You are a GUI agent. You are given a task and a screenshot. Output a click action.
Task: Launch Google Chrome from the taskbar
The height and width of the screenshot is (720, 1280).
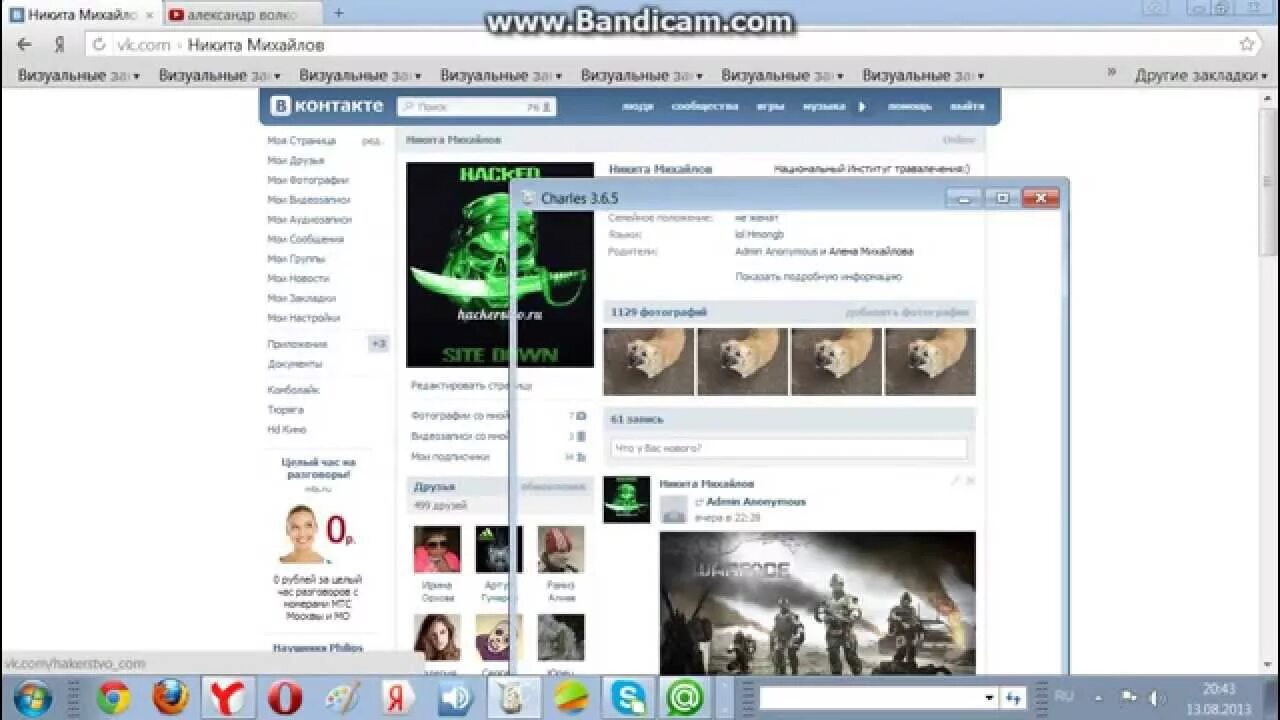click(113, 697)
